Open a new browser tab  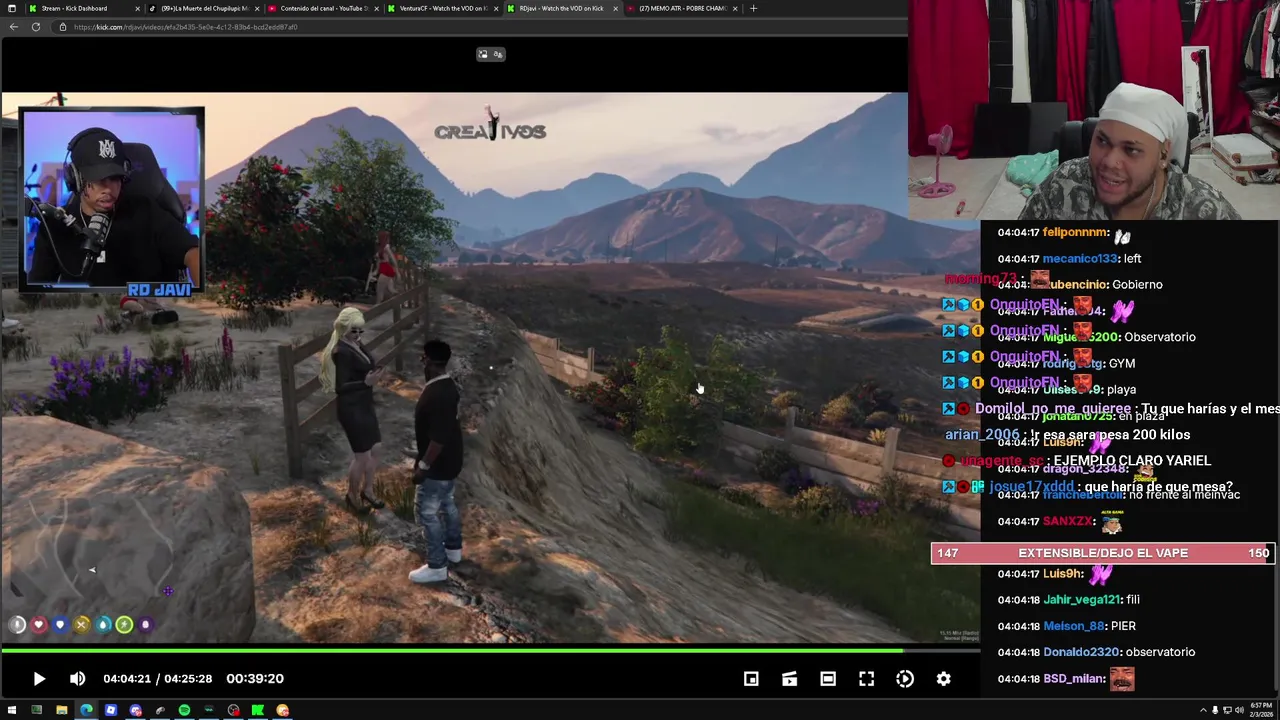[x=753, y=8]
